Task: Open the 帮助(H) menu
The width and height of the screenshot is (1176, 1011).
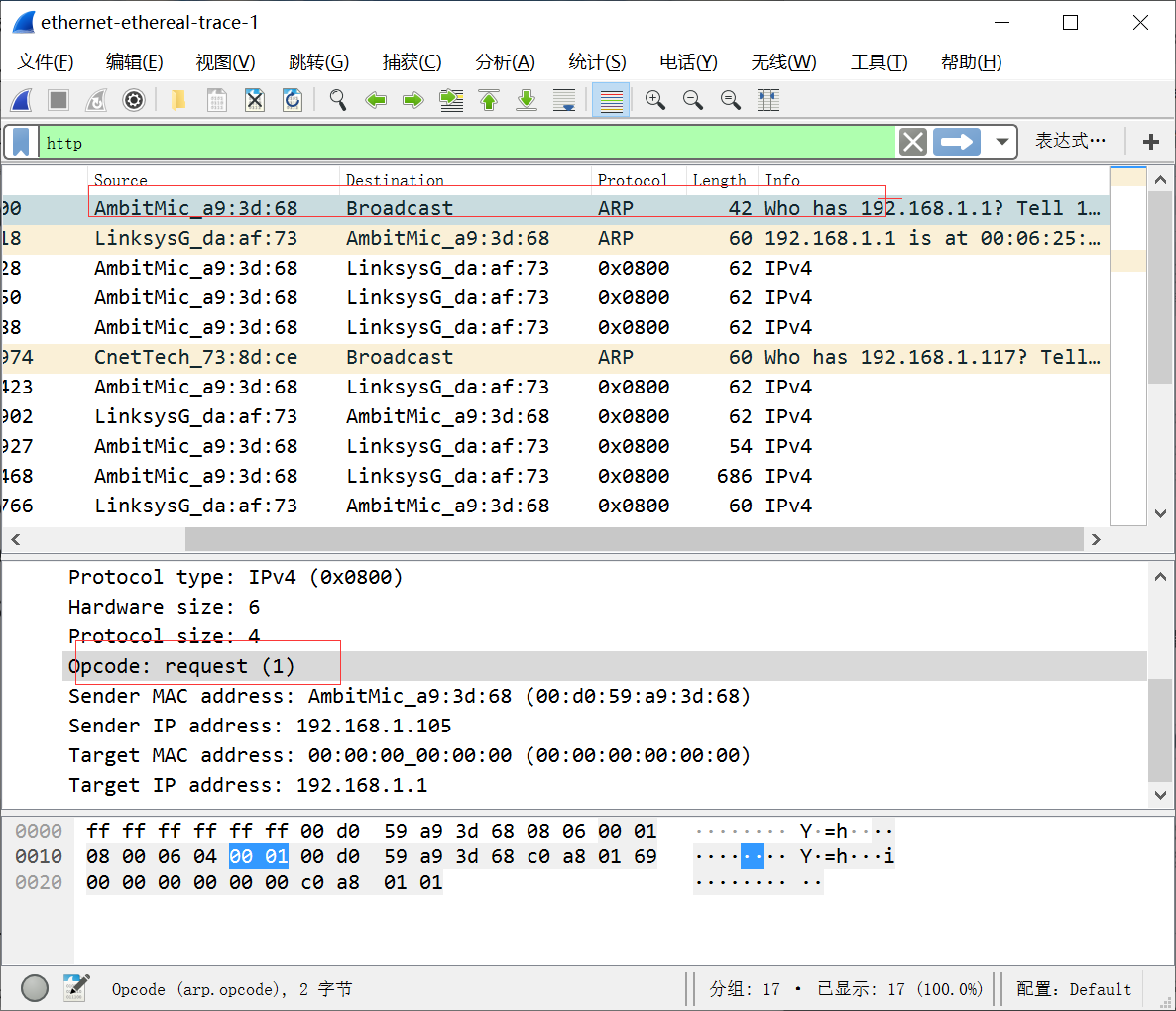Action: click(x=972, y=62)
